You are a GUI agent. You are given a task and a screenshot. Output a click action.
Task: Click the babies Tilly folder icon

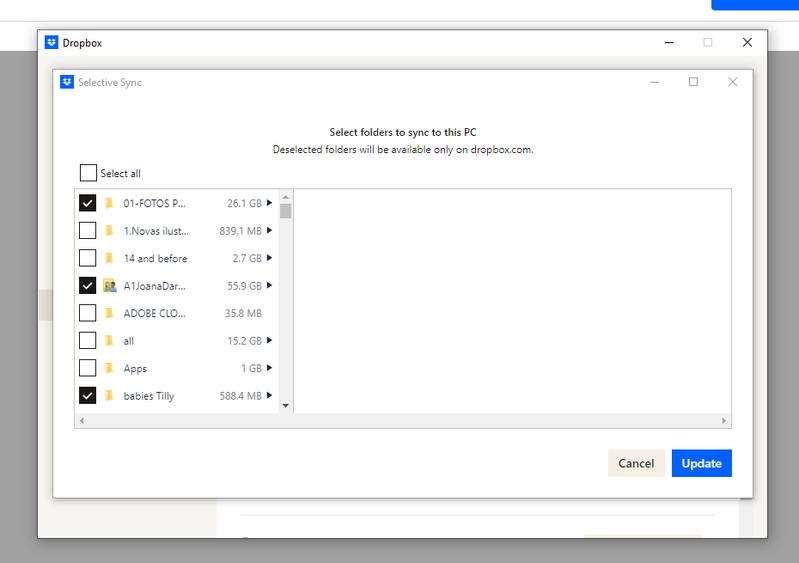[109, 396]
